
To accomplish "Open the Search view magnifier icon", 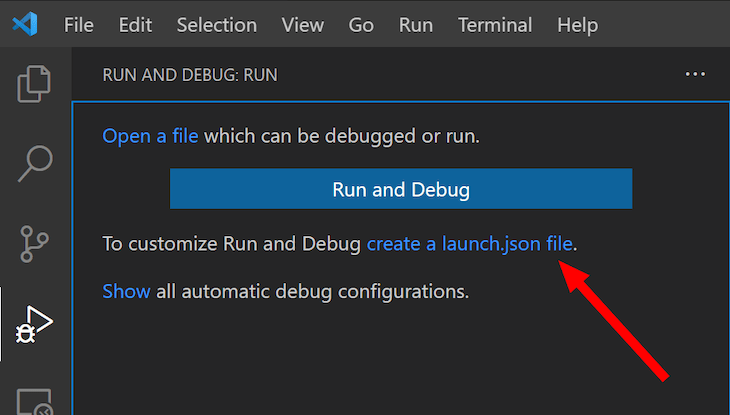I will 35,163.
